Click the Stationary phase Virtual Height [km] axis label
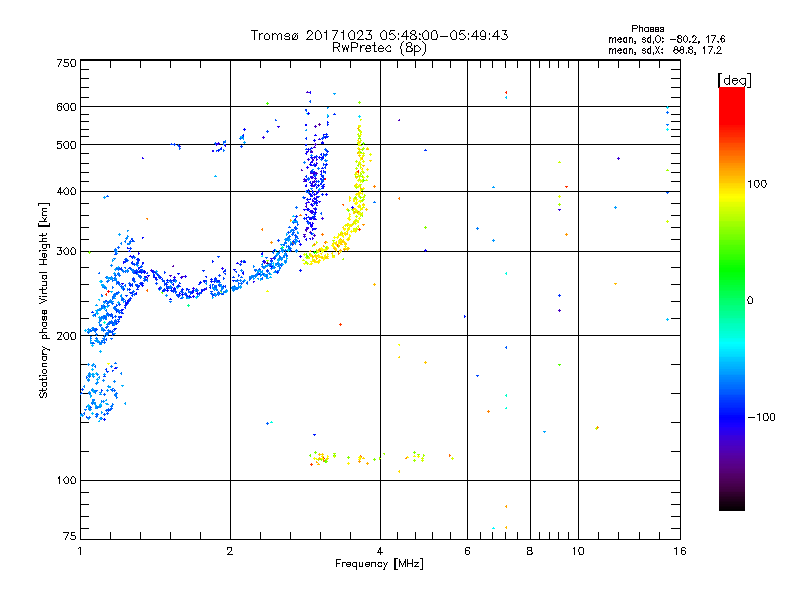Viewport: 800px width, 600px height. [x=43, y=301]
